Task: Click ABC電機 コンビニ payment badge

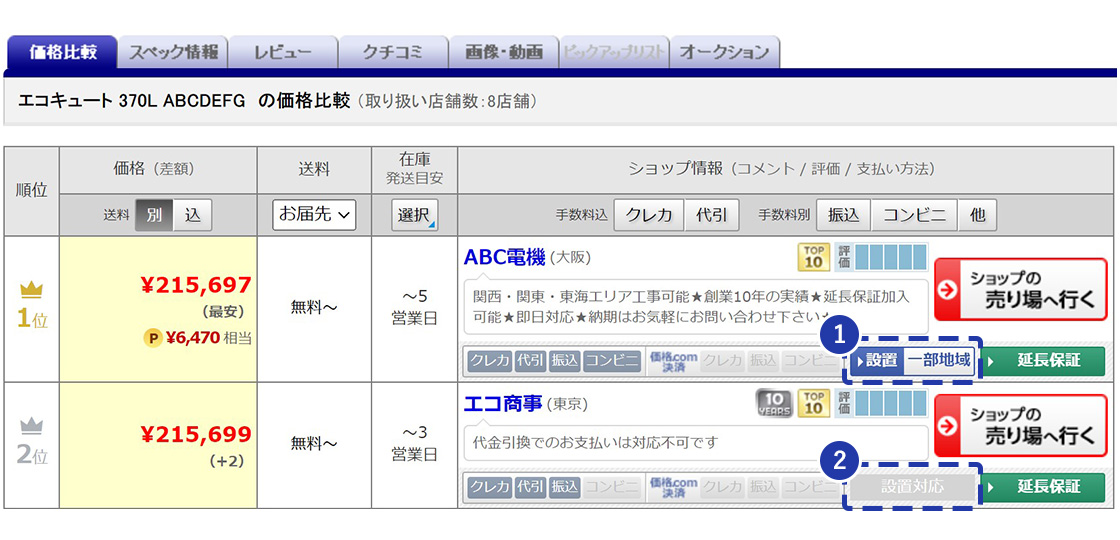Action: coord(612,361)
